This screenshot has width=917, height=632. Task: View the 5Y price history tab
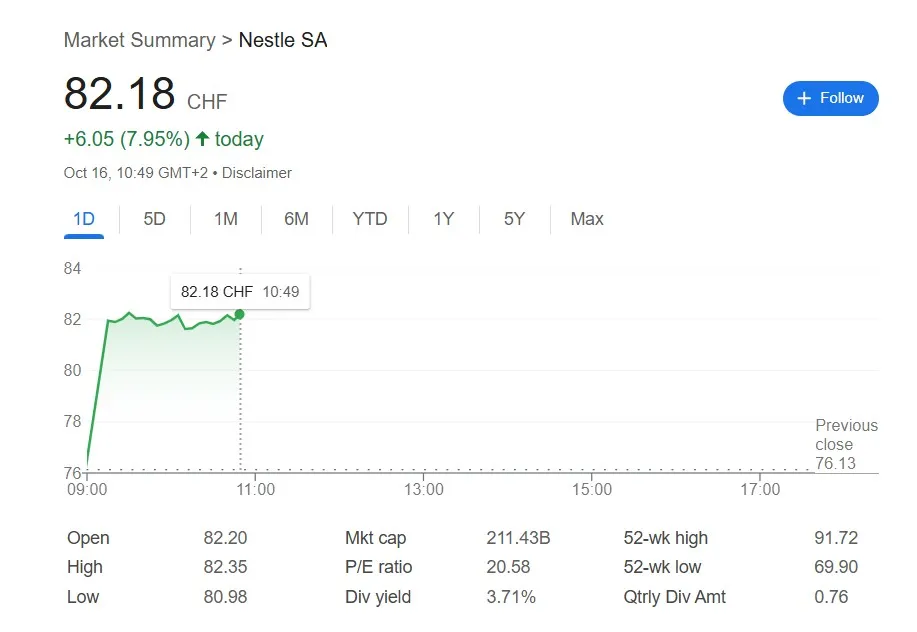click(514, 219)
